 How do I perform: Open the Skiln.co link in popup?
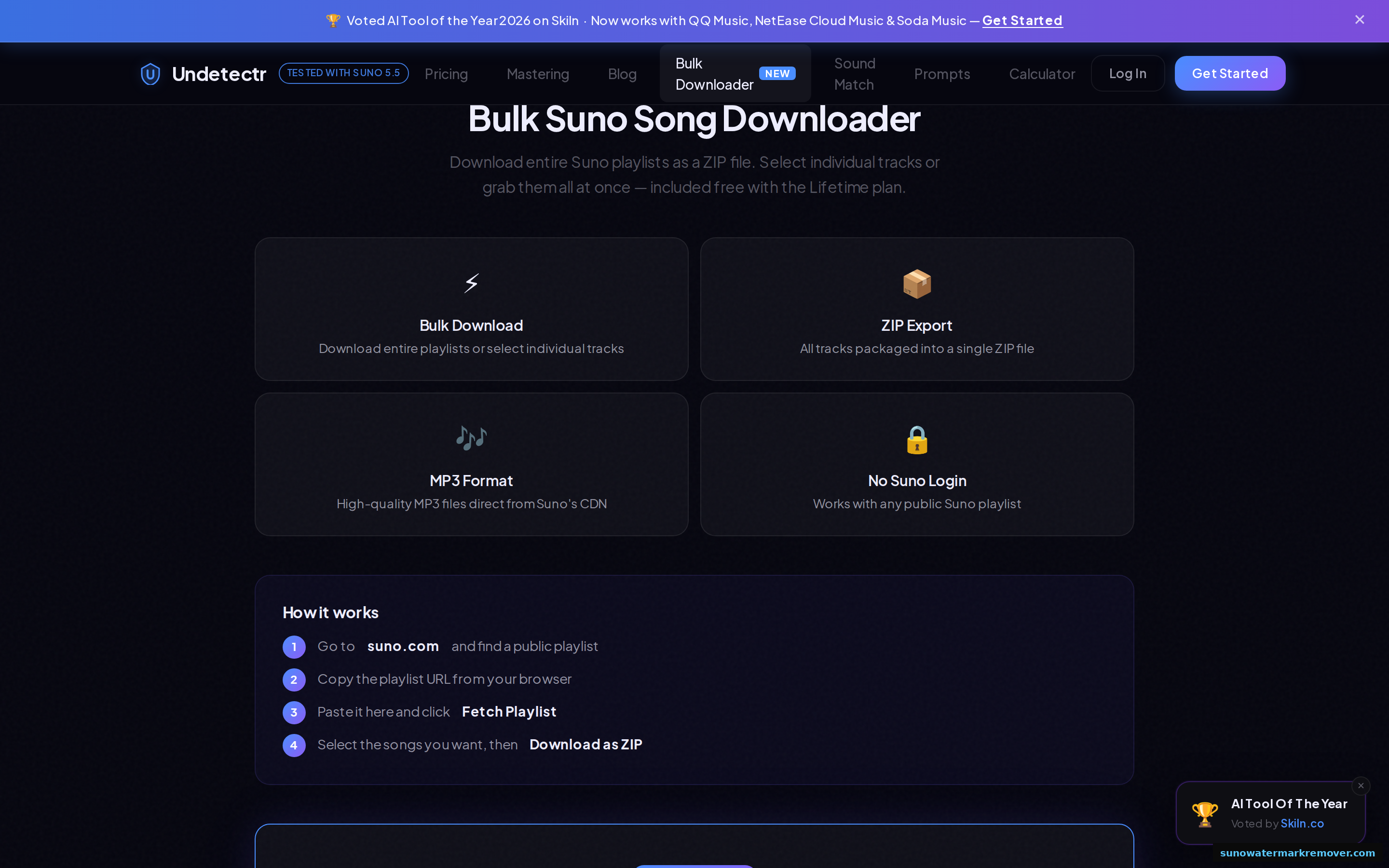[1302, 823]
